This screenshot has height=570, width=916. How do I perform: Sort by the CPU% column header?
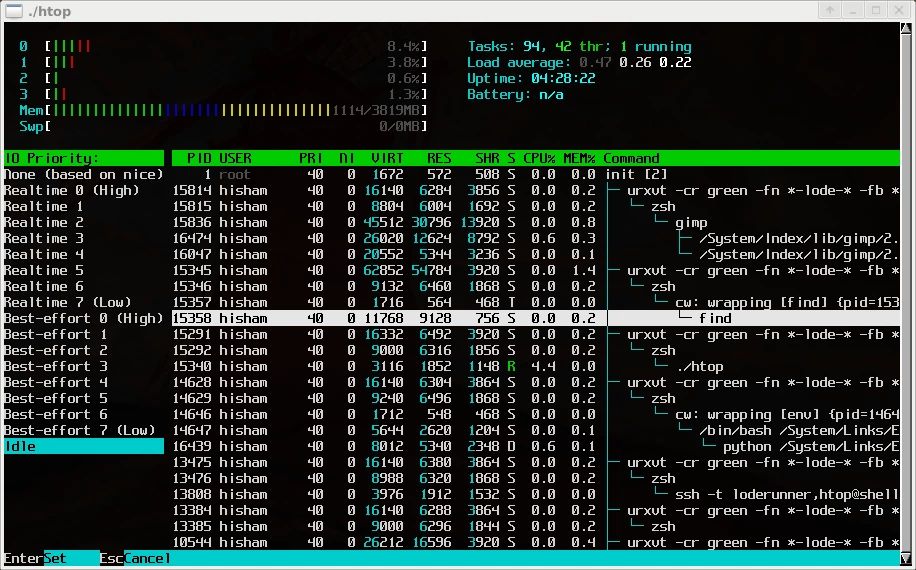click(x=539, y=158)
